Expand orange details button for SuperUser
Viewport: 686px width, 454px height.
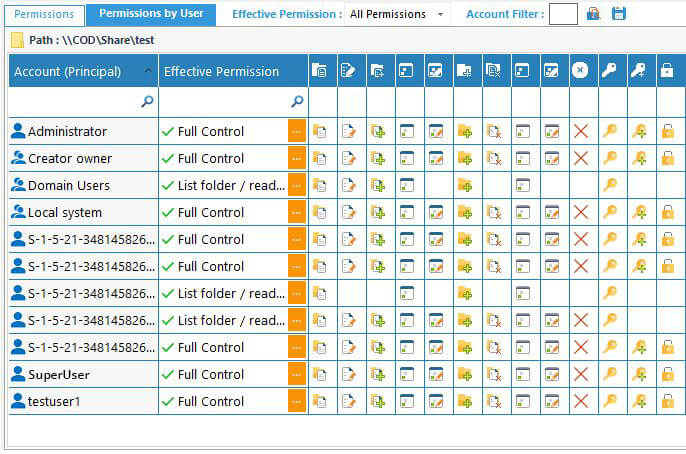tap(297, 374)
